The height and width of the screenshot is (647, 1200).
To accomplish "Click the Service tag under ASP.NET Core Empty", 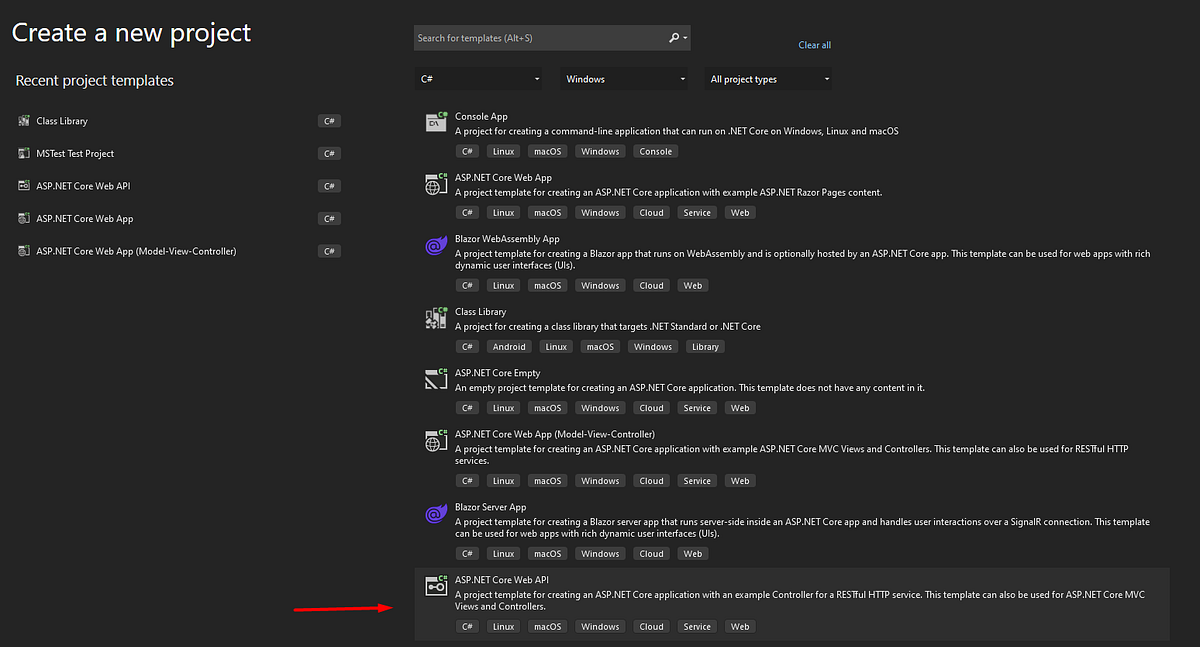I will [x=697, y=408].
